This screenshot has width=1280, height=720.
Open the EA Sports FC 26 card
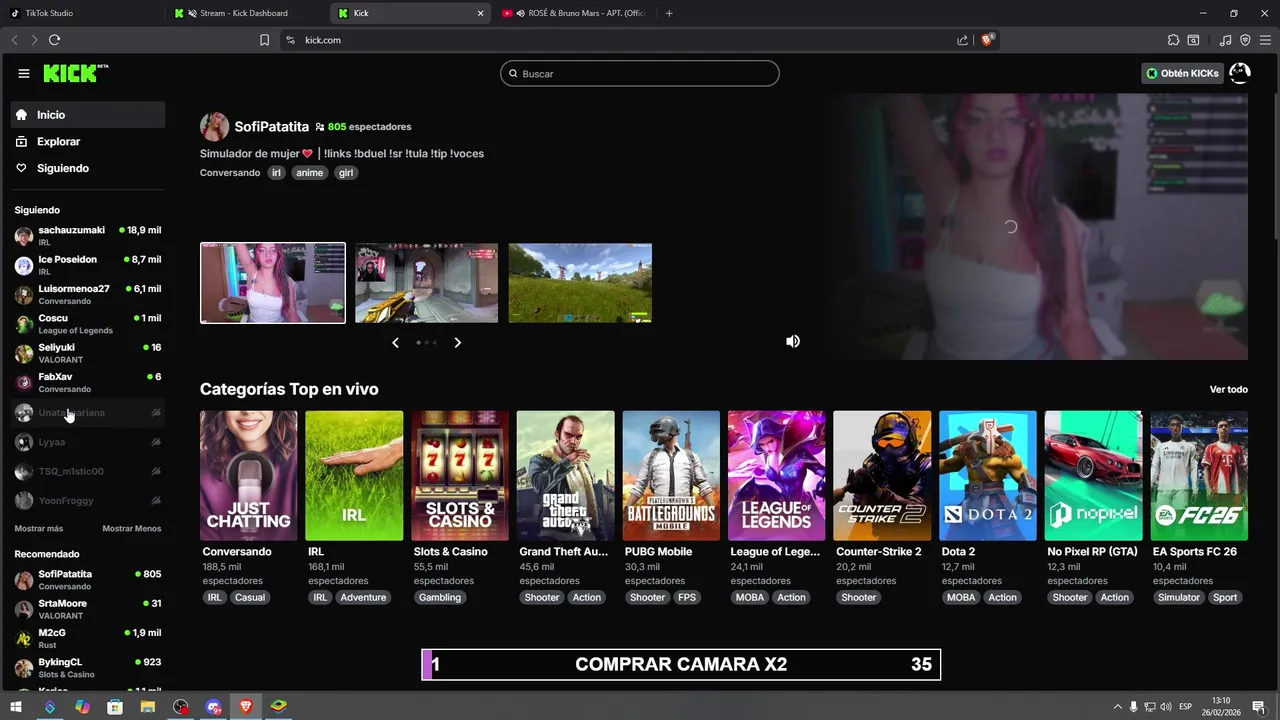1199,476
